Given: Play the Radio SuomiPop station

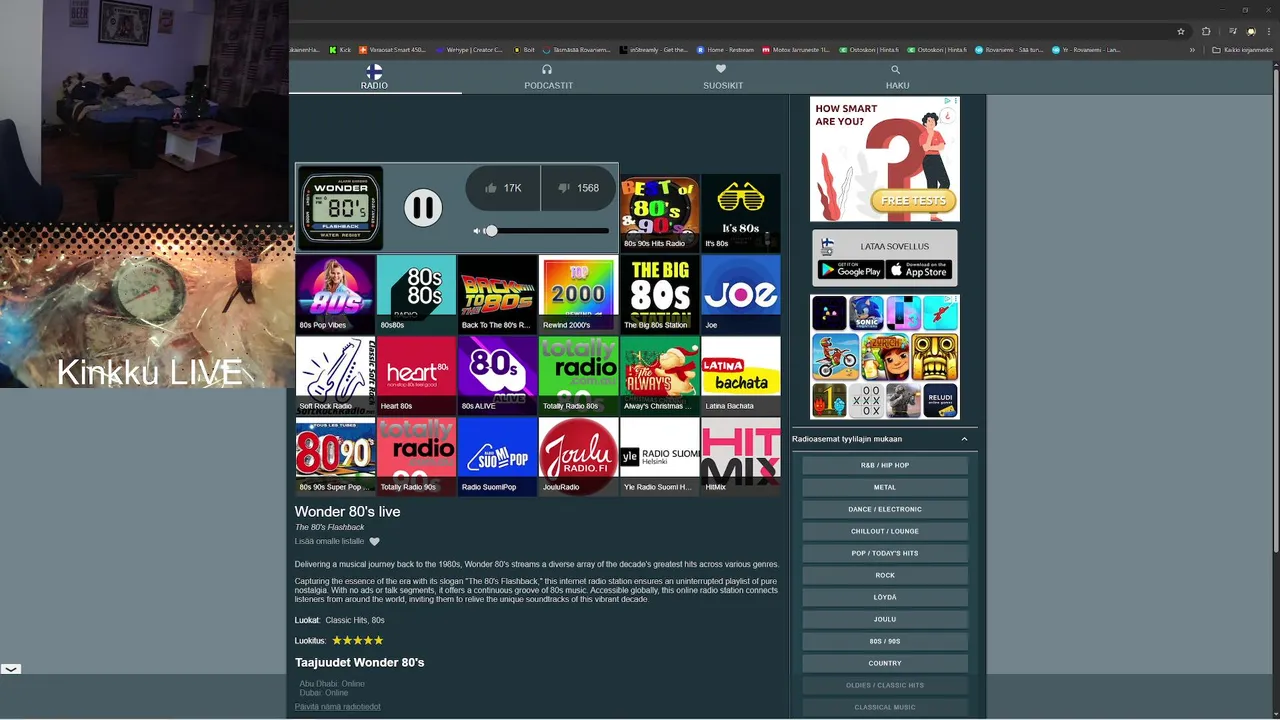Looking at the screenshot, I should tap(498, 456).
